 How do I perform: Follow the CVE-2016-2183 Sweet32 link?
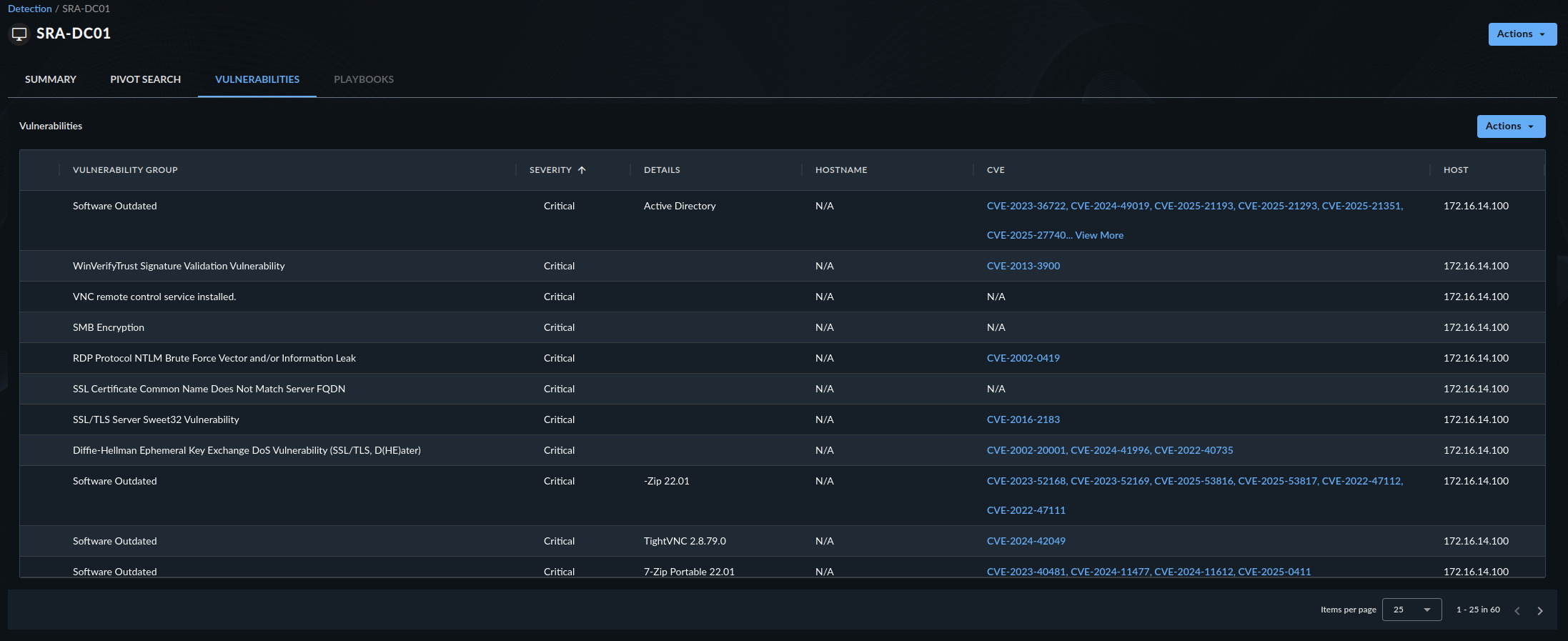click(1023, 419)
